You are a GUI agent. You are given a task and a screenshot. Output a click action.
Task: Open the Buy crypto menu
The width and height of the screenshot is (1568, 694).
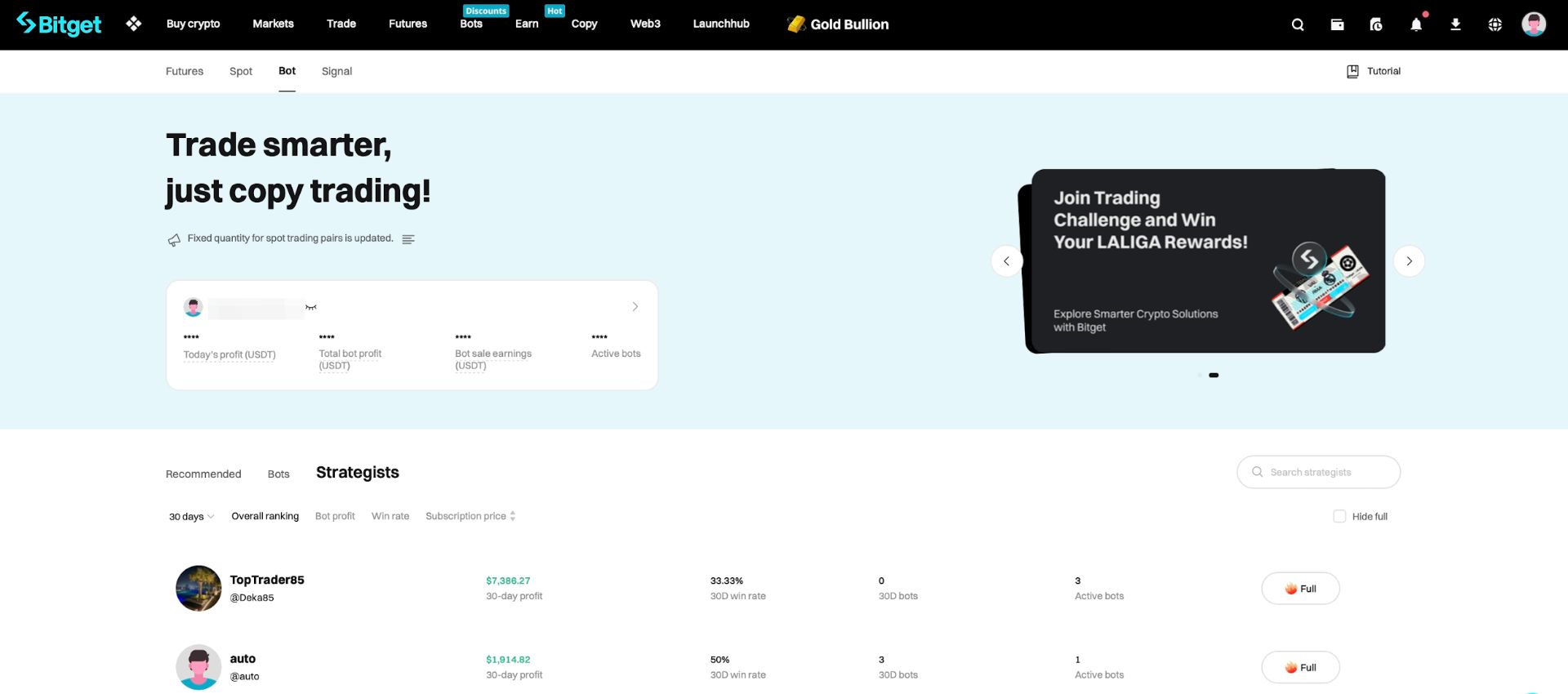point(193,24)
